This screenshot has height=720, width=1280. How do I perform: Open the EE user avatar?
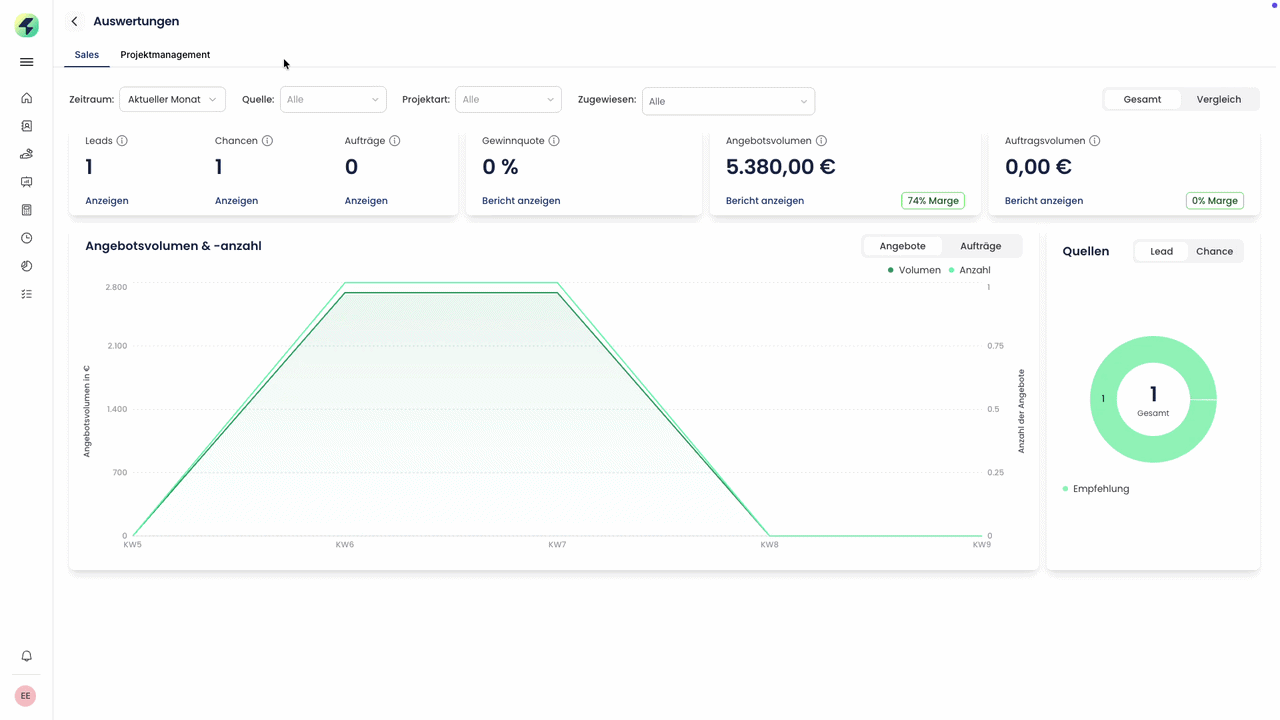coord(26,696)
